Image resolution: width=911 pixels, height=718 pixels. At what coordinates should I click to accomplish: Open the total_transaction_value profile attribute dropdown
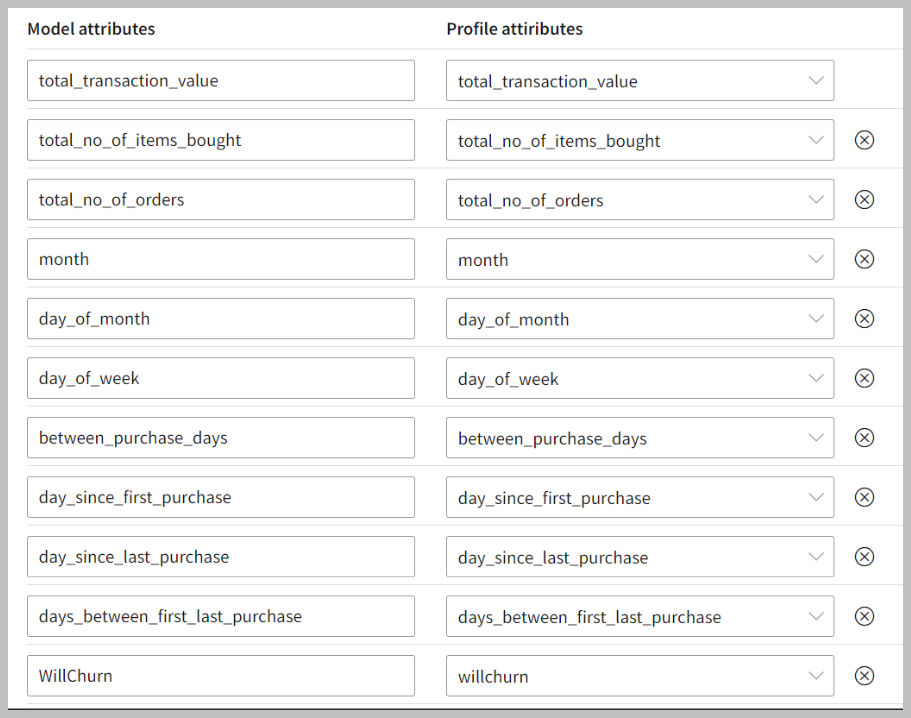click(639, 81)
